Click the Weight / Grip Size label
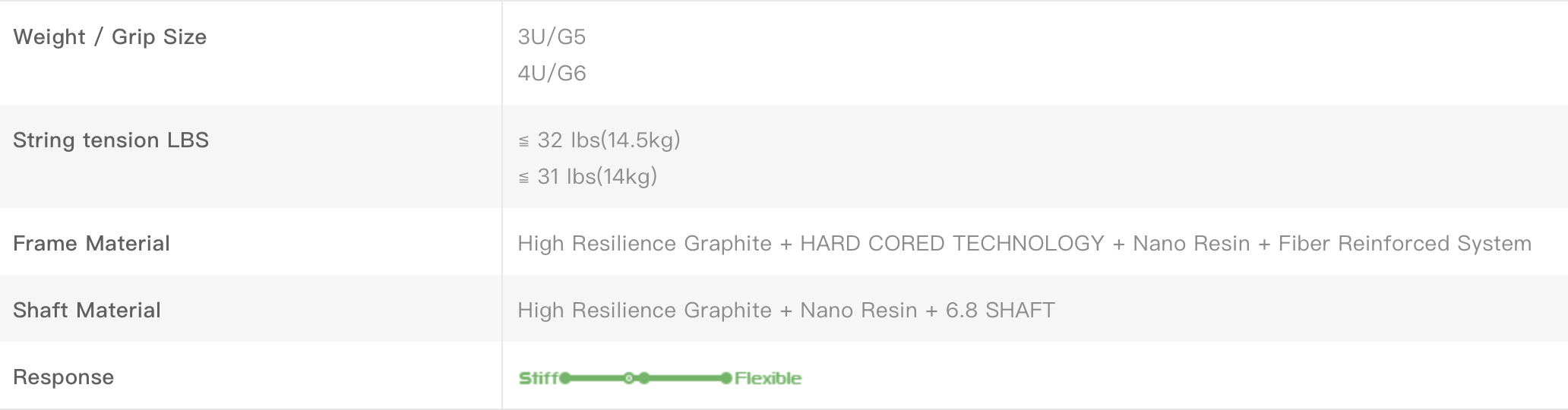 point(110,37)
